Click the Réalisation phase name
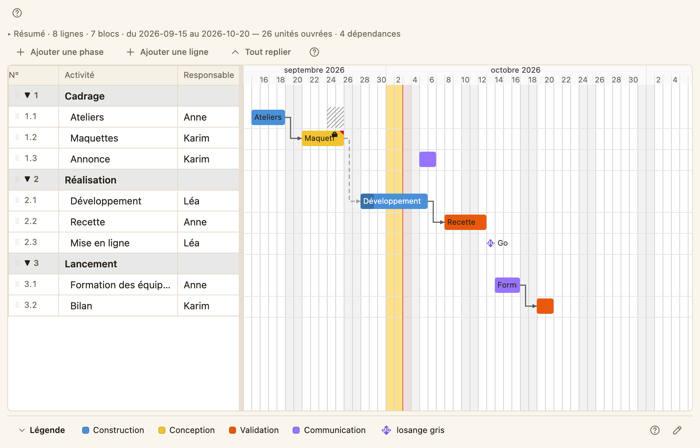This screenshot has height=448, width=700. (x=91, y=180)
